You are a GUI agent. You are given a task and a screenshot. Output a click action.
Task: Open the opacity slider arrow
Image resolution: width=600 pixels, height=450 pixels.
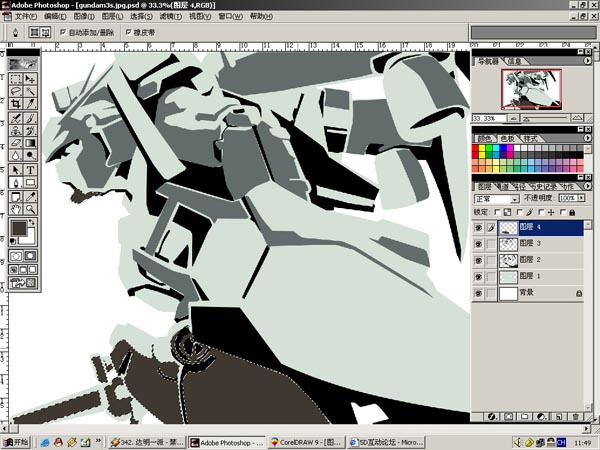(582, 198)
